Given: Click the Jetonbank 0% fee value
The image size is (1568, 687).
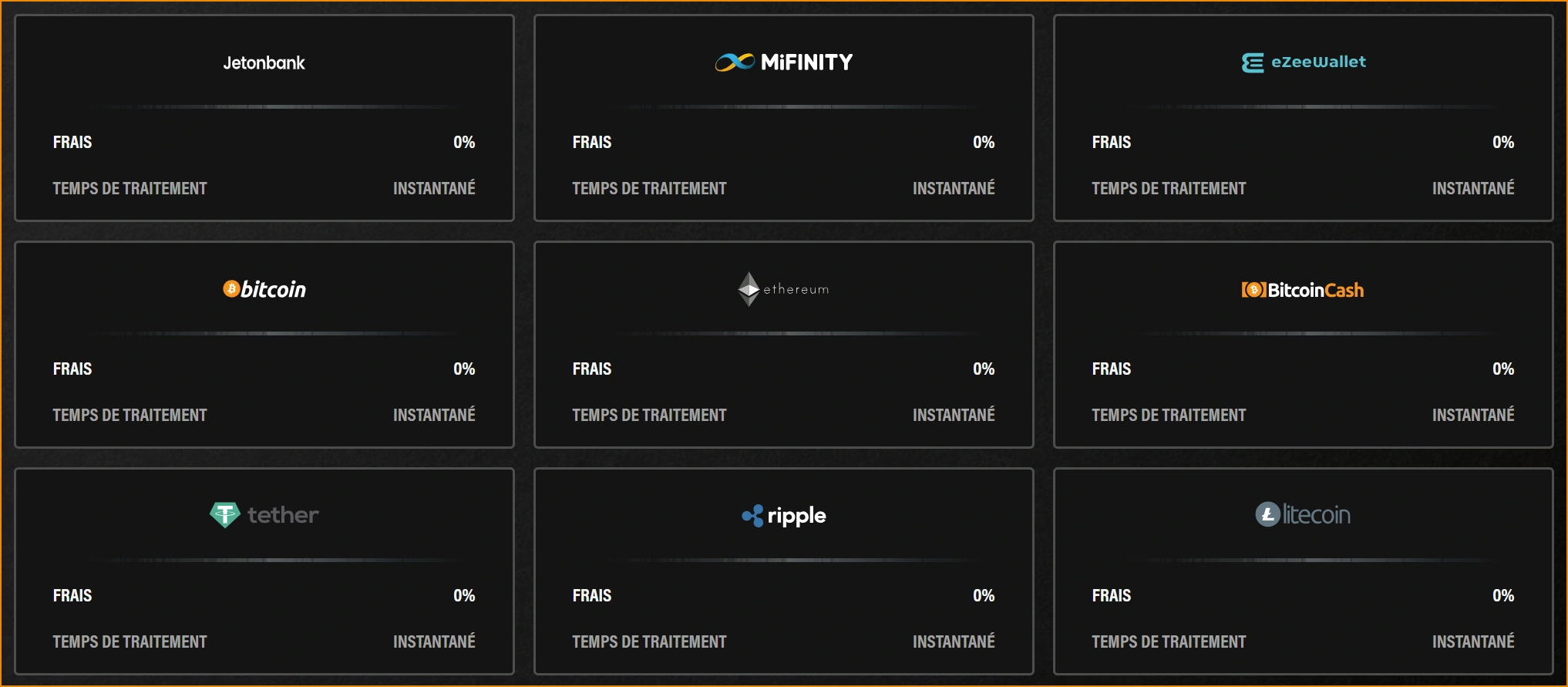Looking at the screenshot, I should click(464, 142).
